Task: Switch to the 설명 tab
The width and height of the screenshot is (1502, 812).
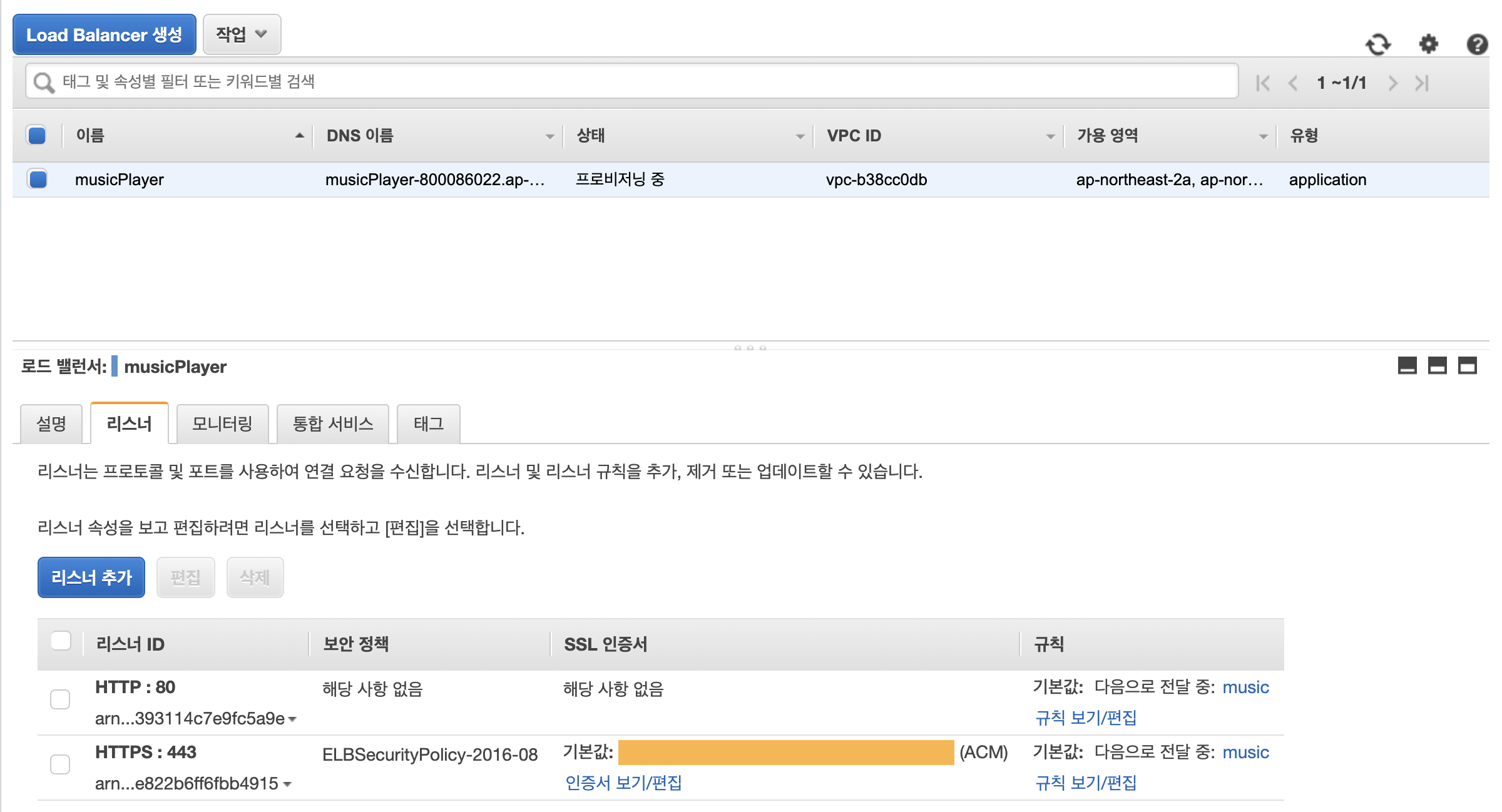Action: tap(51, 424)
